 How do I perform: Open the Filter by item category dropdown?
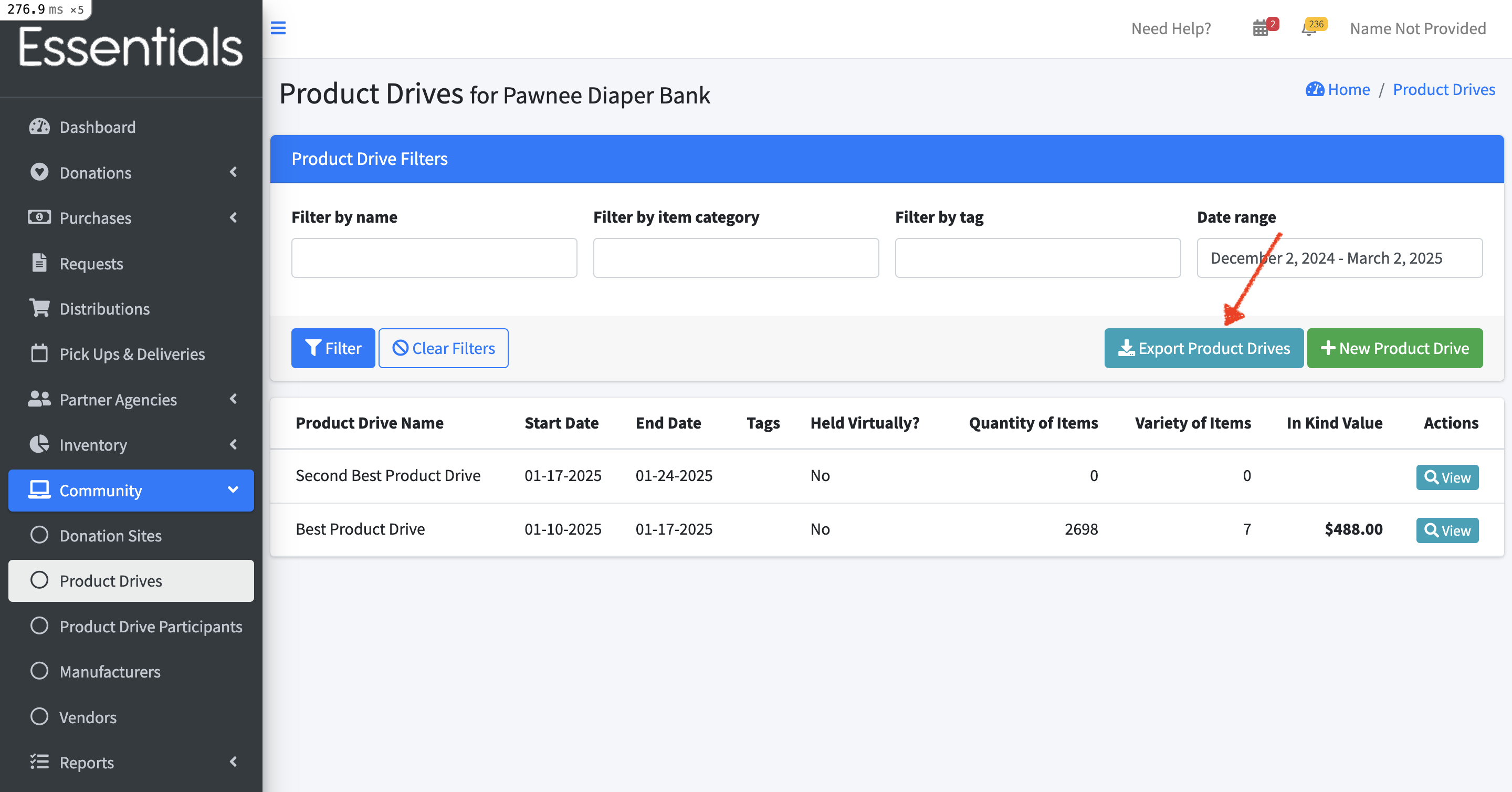click(x=736, y=258)
